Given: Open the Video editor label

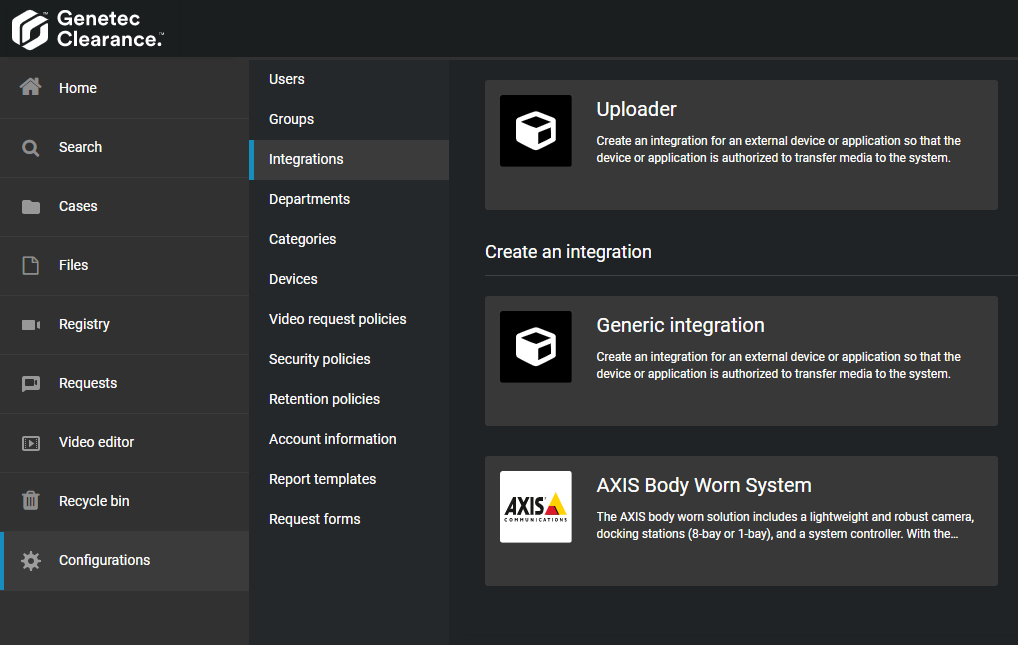Looking at the screenshot, I should (x=97, y=442).
